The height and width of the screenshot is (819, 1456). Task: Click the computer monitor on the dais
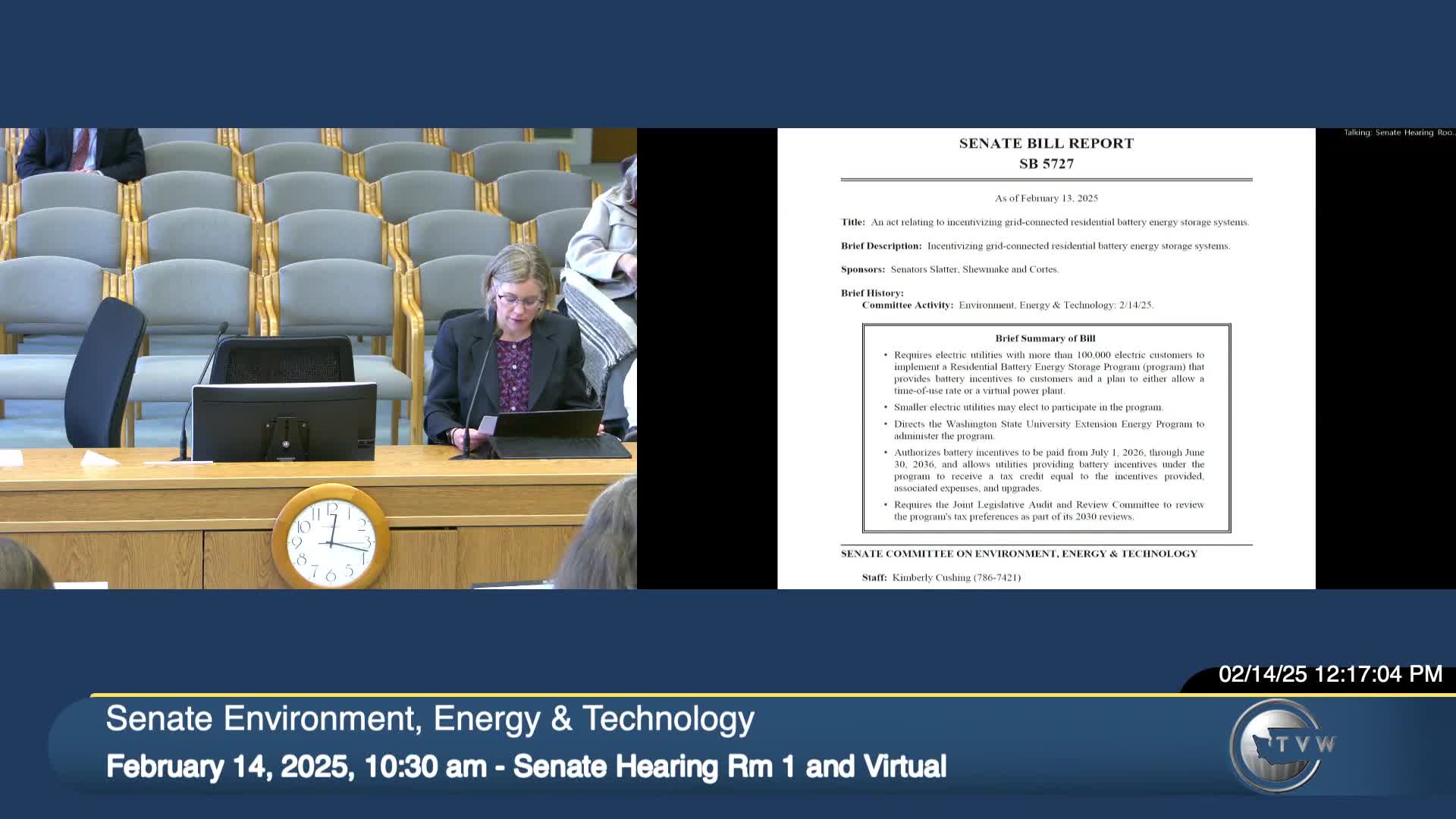(x=284, y=421)
